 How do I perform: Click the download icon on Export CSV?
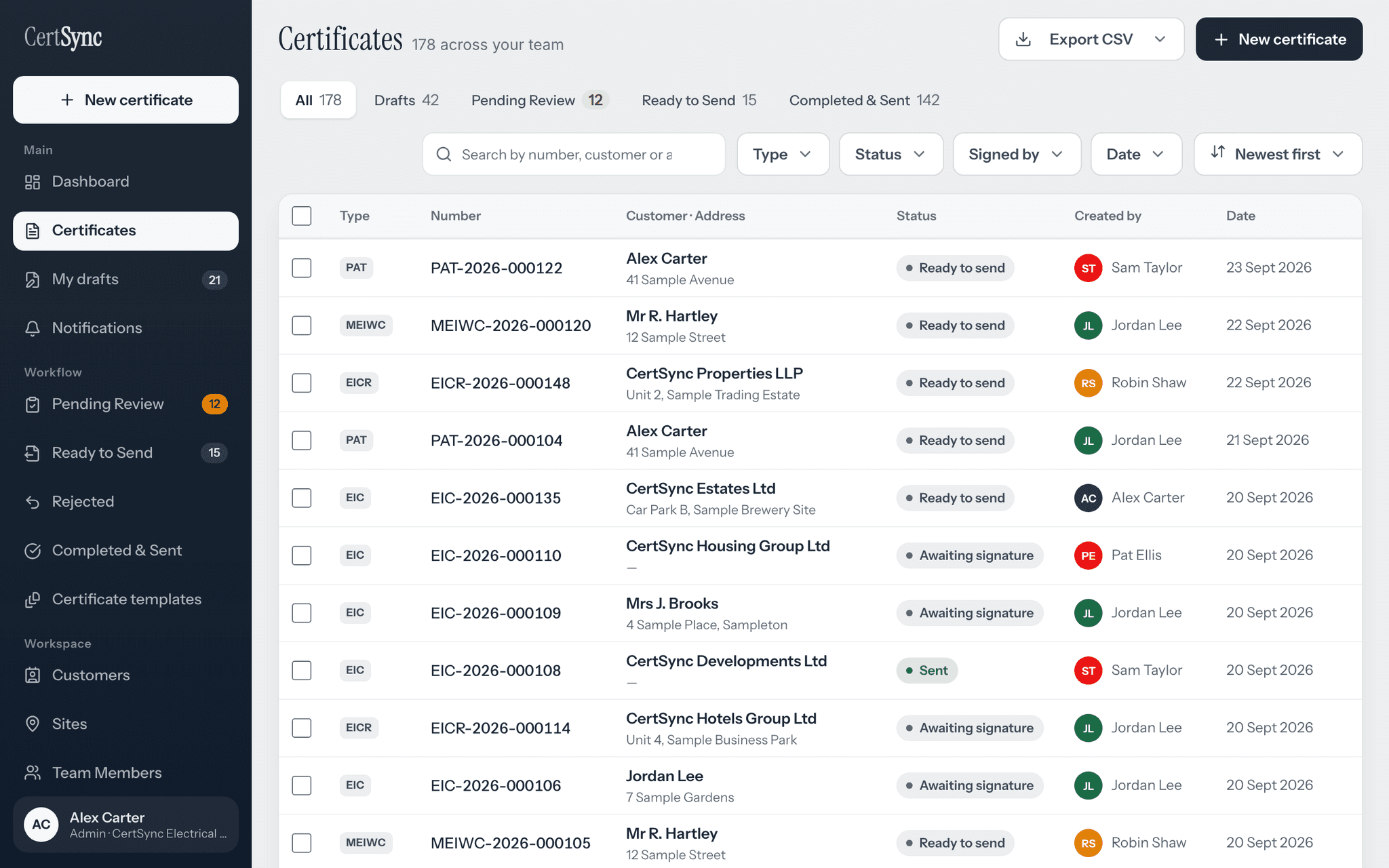tap(1023, 39)
